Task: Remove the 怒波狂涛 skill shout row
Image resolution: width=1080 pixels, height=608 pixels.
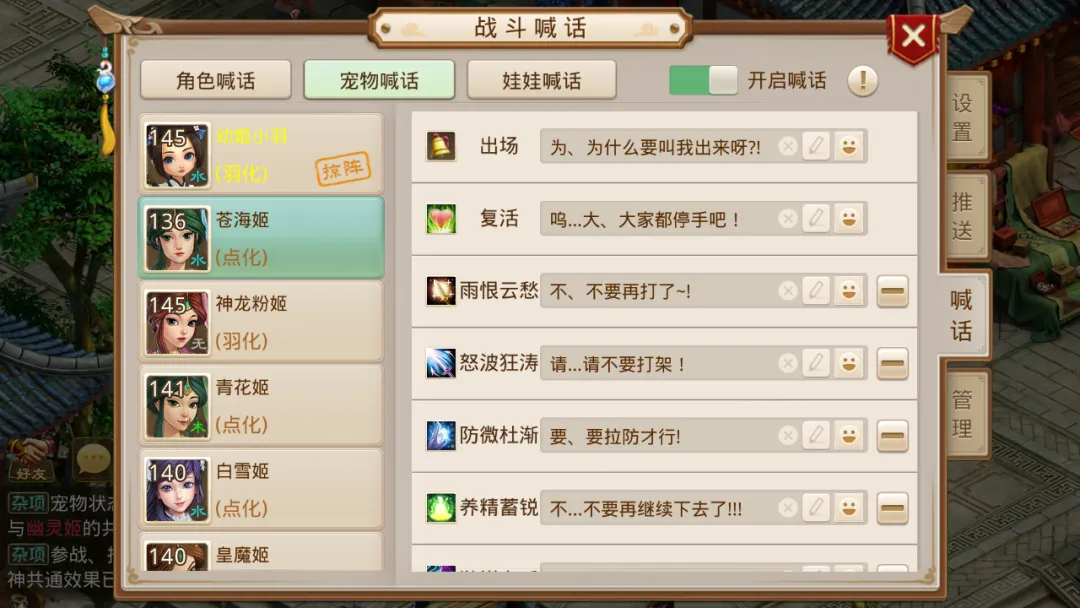Action: (892, 364)
